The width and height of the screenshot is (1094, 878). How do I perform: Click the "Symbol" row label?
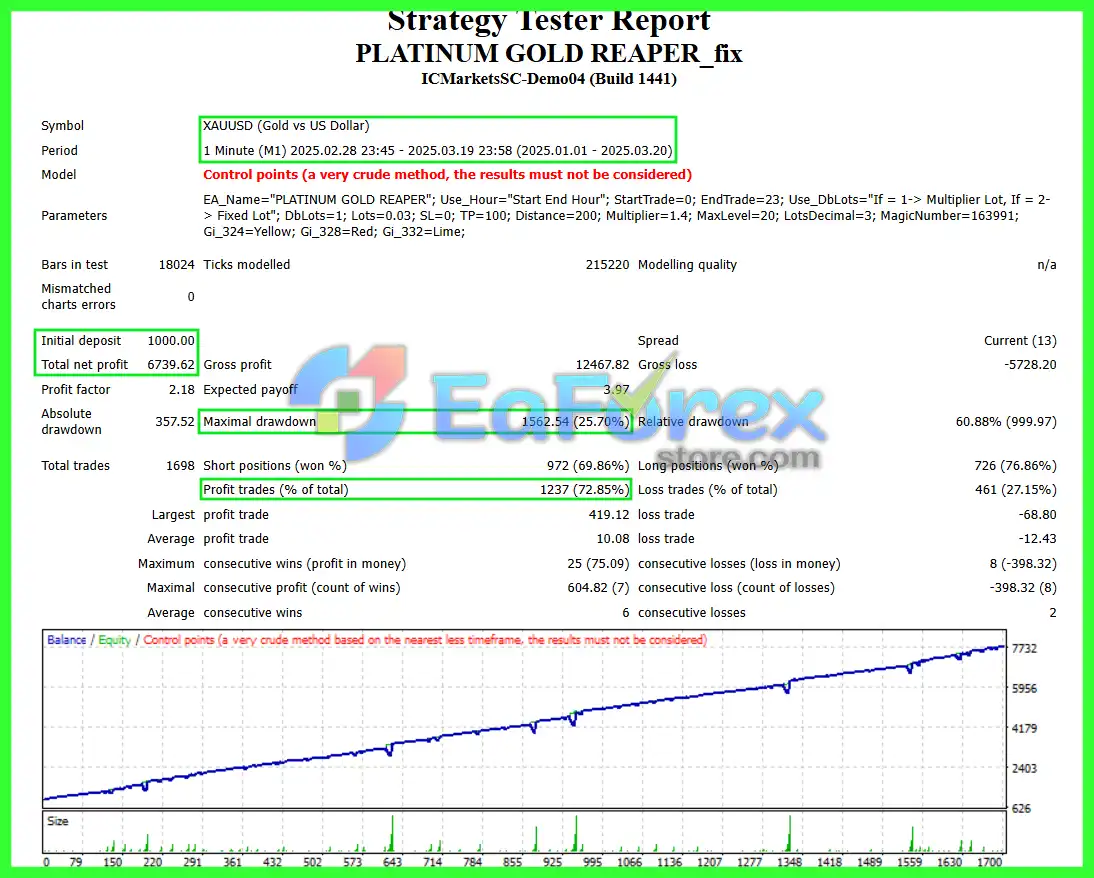(x=62, y=126)
